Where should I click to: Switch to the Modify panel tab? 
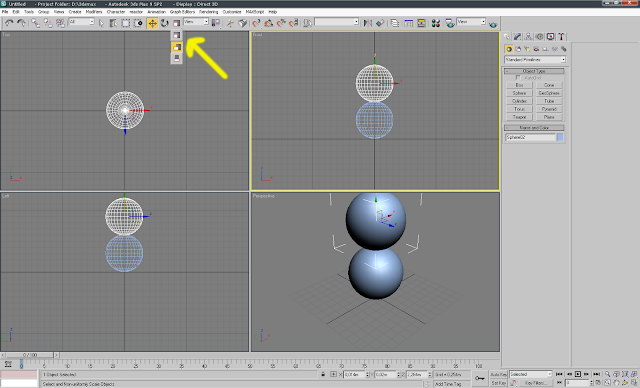(518, 37)
